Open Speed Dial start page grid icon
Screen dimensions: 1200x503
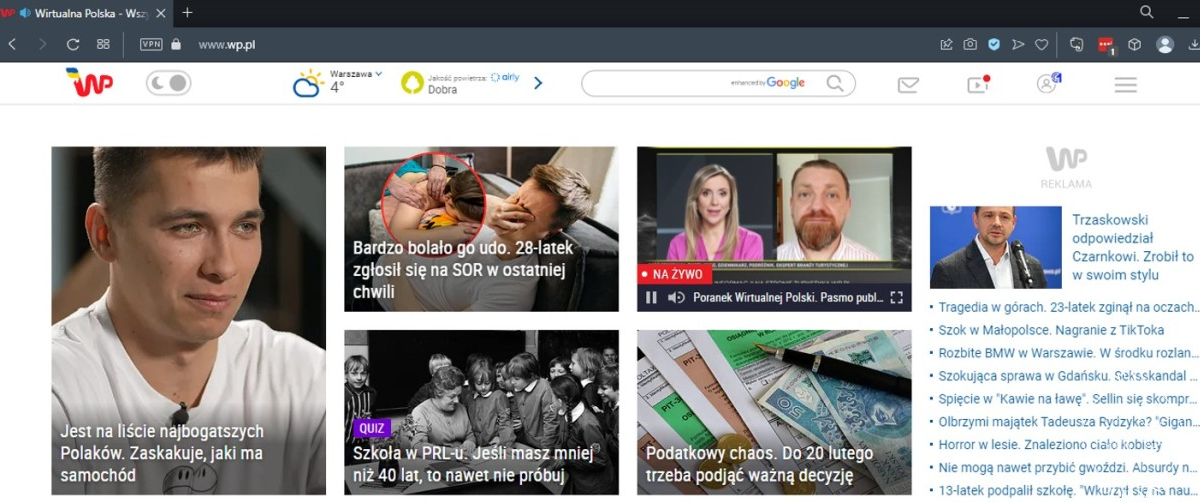pyautogui.click(x=103, y=44)
